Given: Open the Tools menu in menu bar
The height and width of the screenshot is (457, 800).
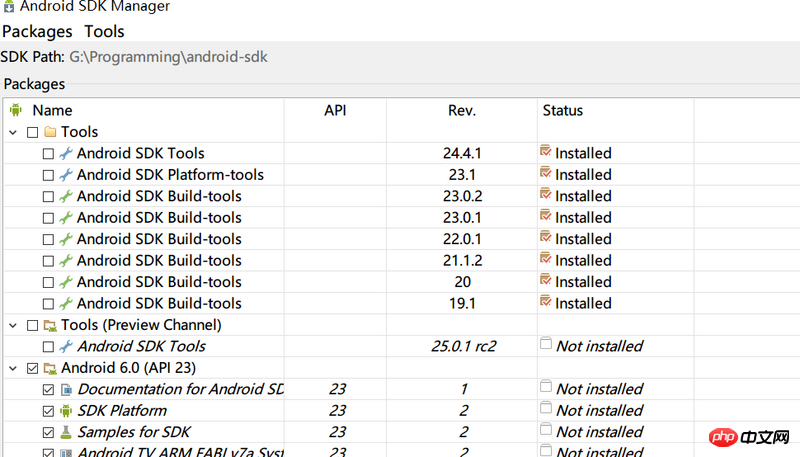Looking at the screenshot, I should pos(104,31).
